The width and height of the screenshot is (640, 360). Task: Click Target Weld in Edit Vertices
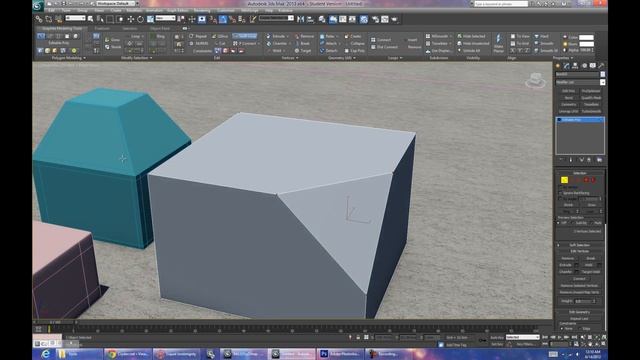[x=591, y=271]
